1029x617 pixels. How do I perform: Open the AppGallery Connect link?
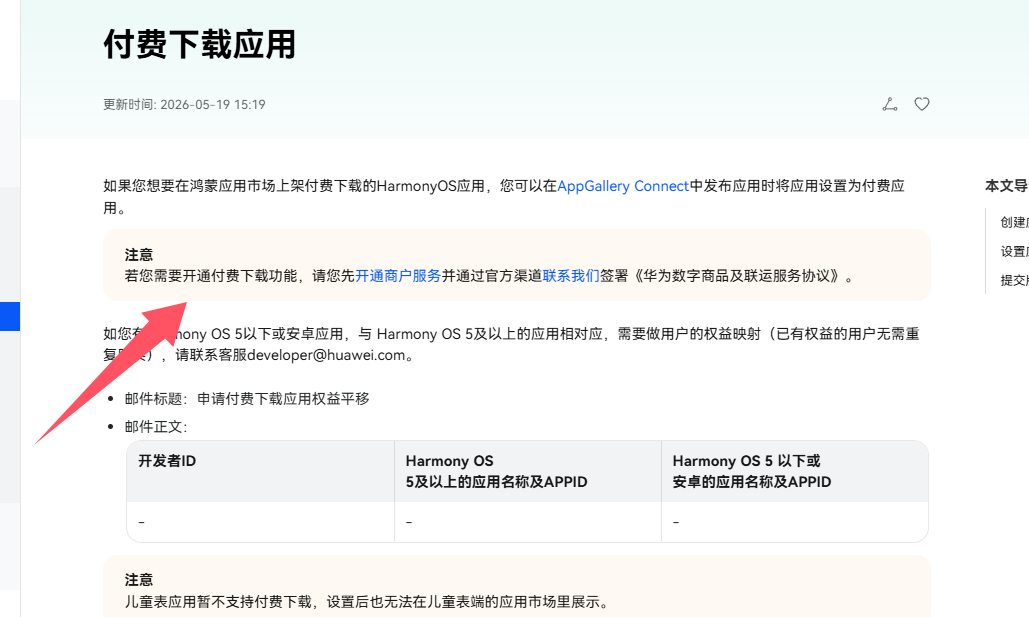(x=623, y=186)
